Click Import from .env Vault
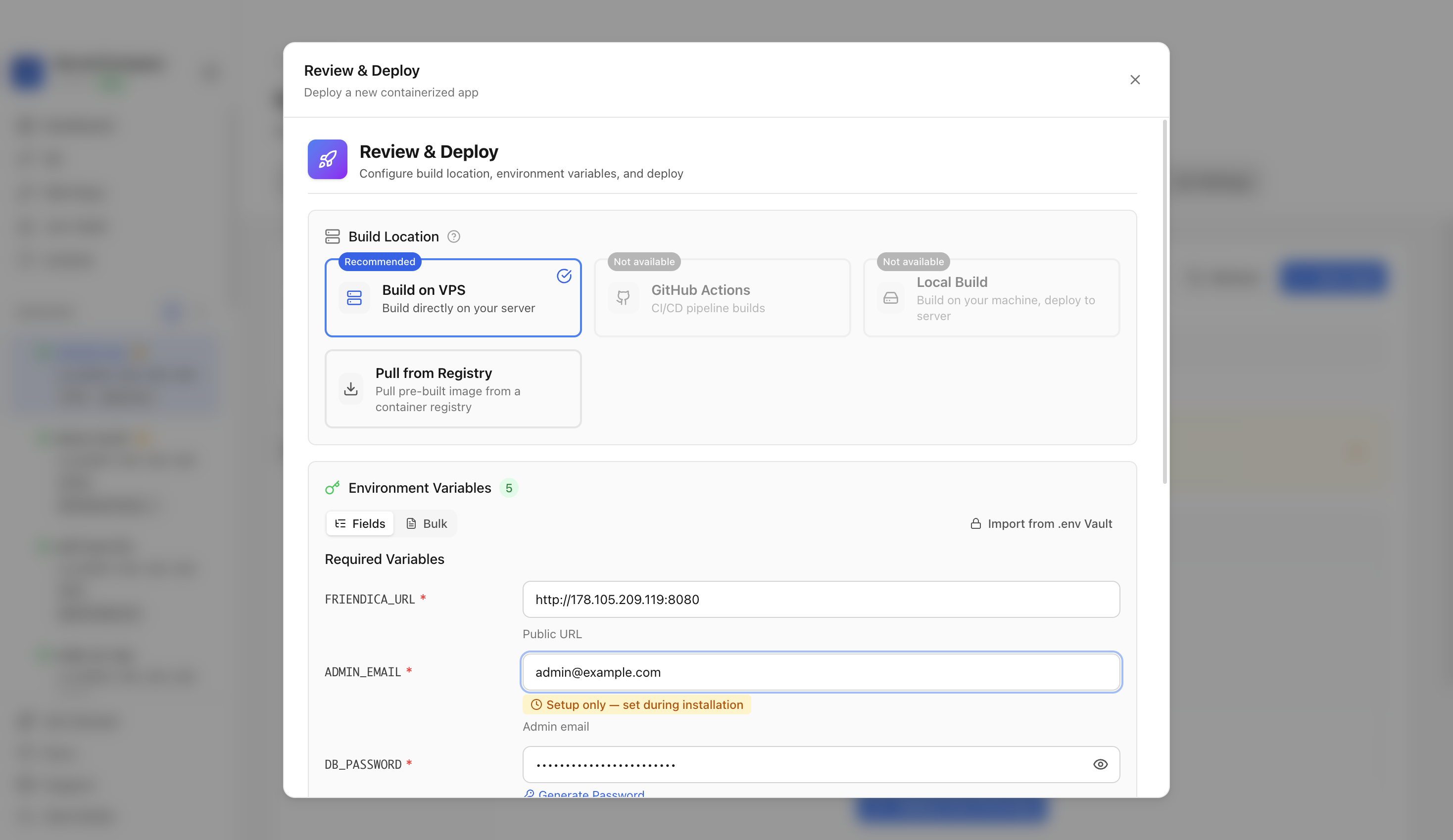1453x840 pixels. (1041, 523)
